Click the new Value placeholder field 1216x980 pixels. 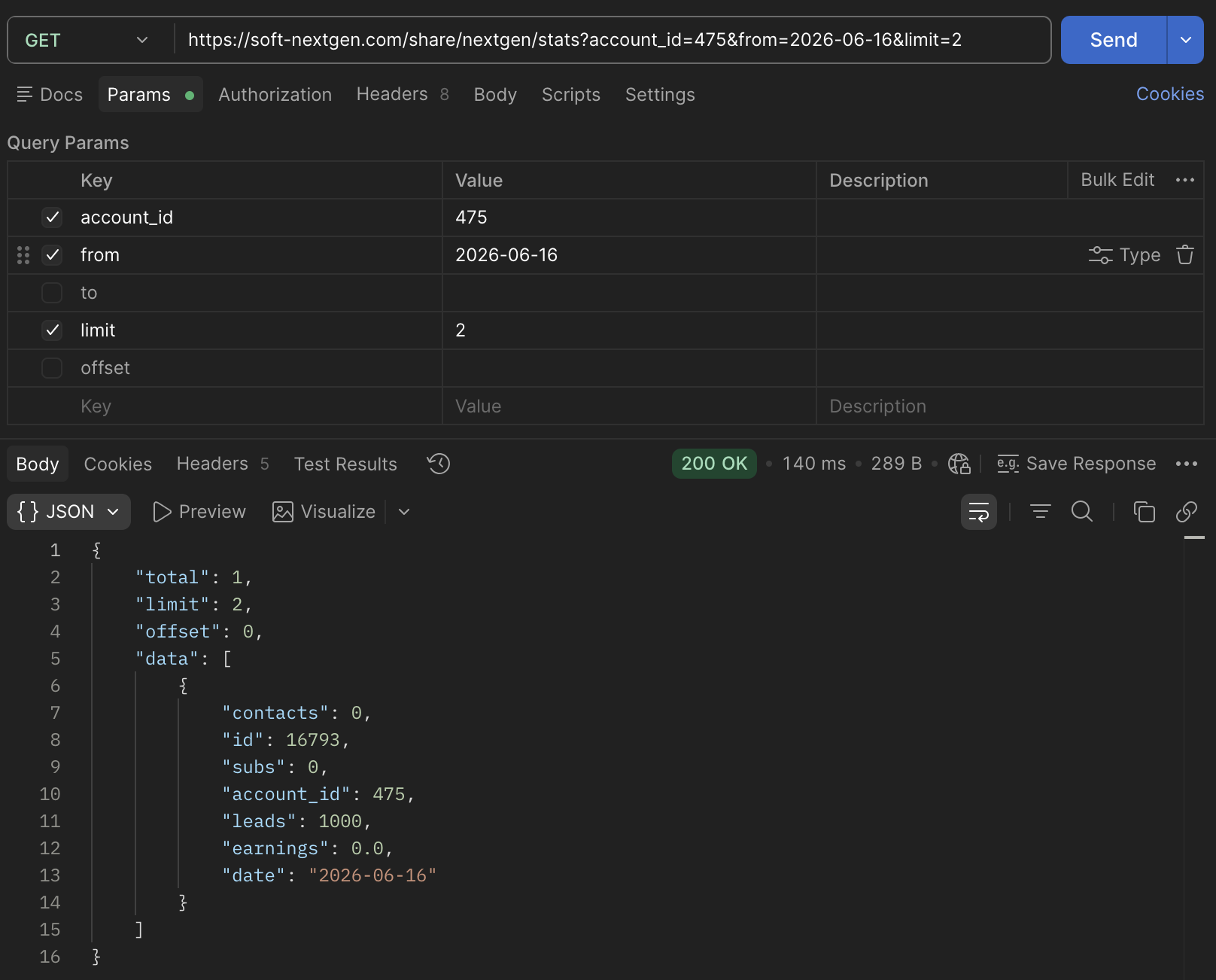pos(629,406)
